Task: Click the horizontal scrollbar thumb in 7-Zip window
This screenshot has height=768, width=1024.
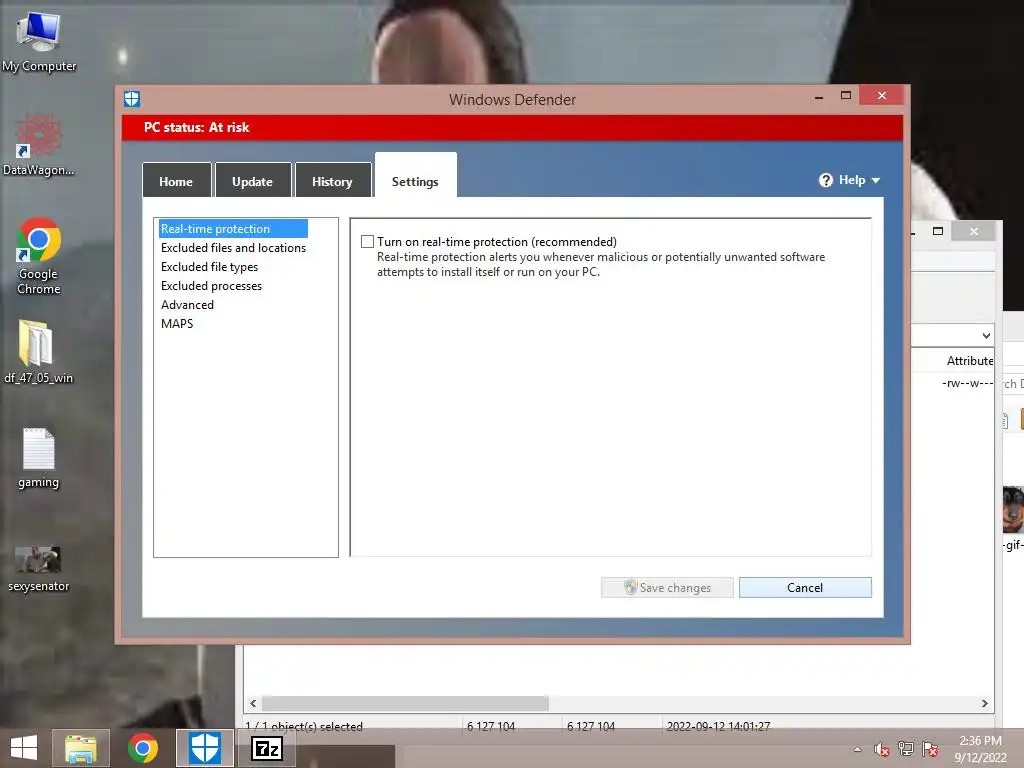Action: 405,703
